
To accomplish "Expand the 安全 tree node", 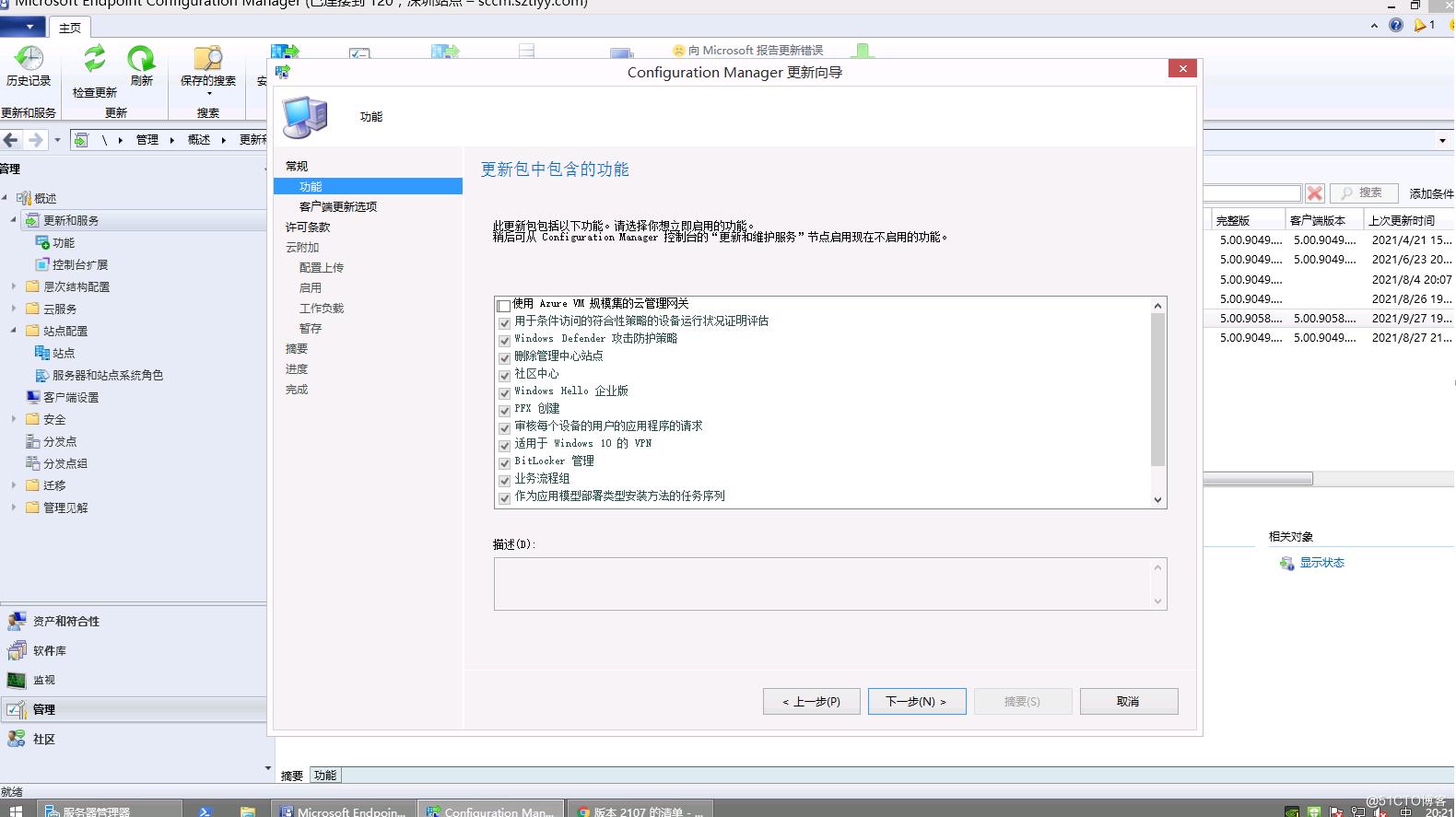I will point(14,419).
